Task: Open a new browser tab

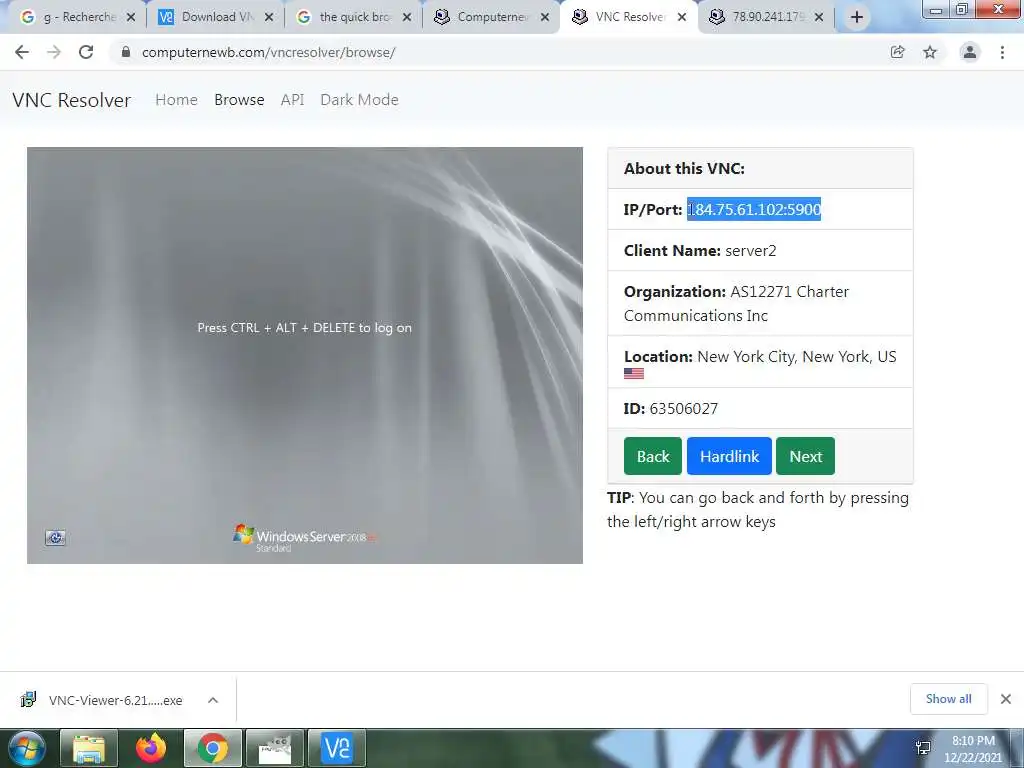Action: [x=857, y=17]
